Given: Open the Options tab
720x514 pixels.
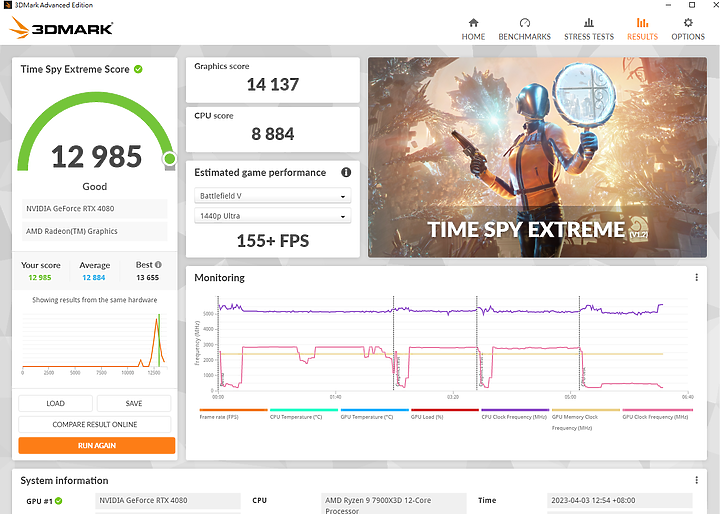Looking at the screenshot, I should click(x=688, y=29).
